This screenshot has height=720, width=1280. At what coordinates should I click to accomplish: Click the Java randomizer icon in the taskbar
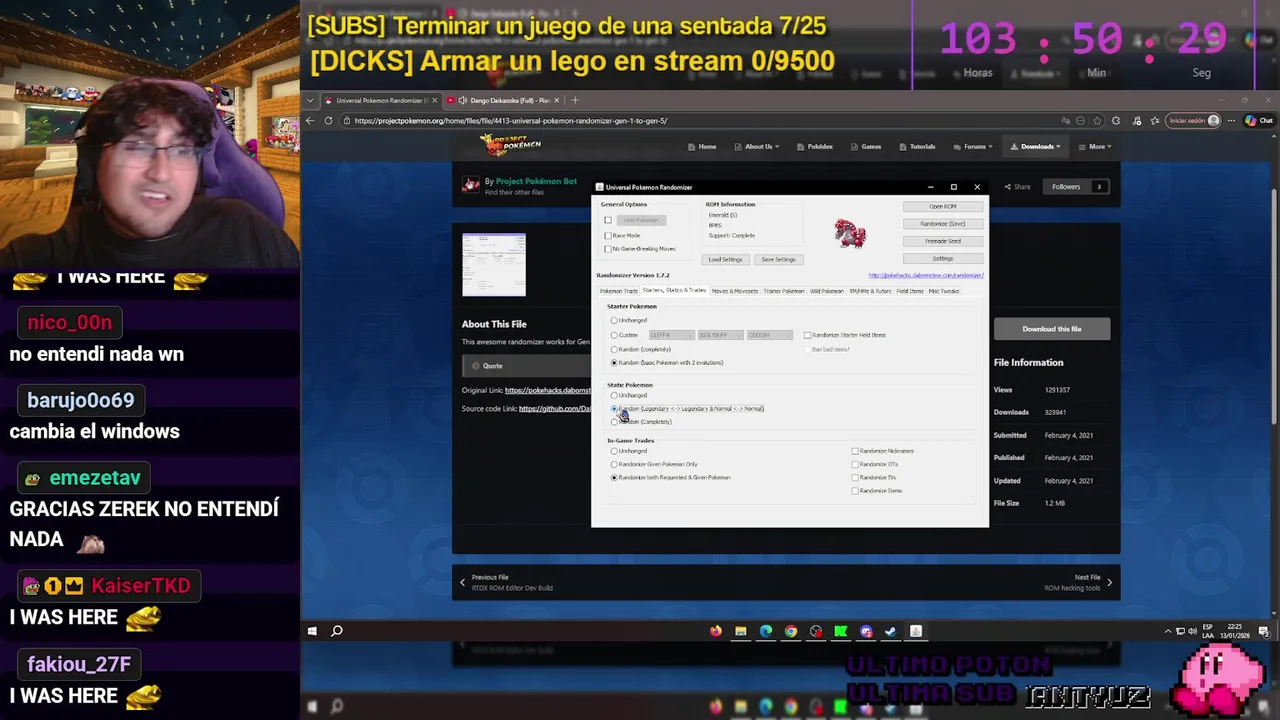pos(915,631)
